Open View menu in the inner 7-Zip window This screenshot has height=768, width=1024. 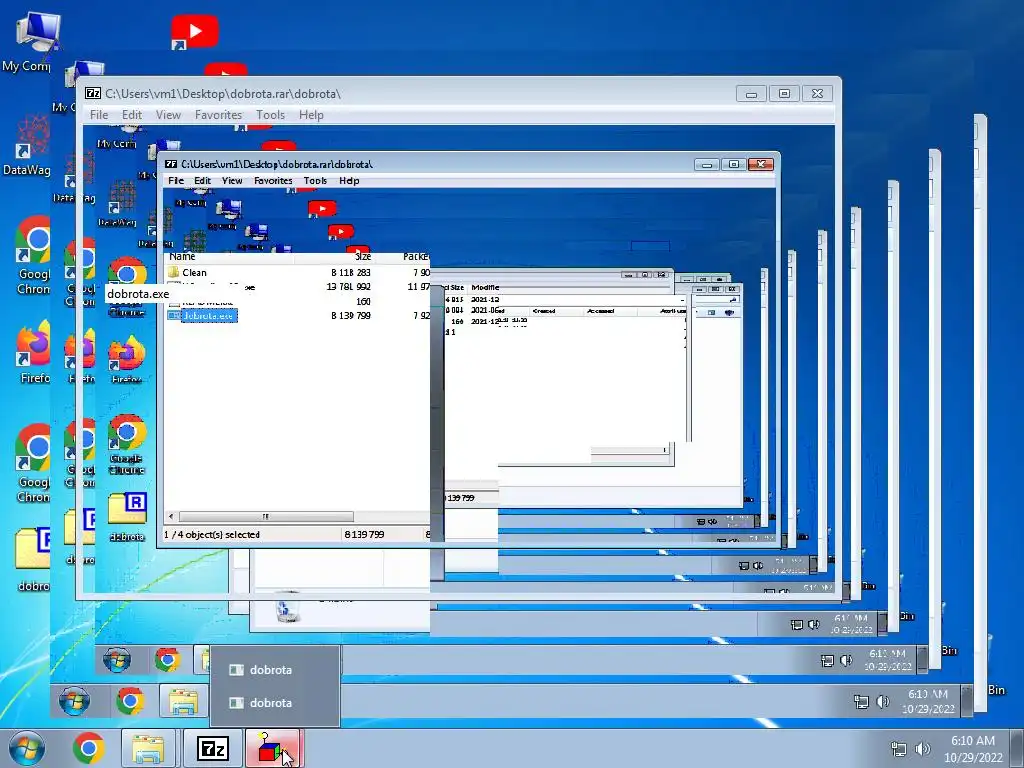tap(232, 181)
